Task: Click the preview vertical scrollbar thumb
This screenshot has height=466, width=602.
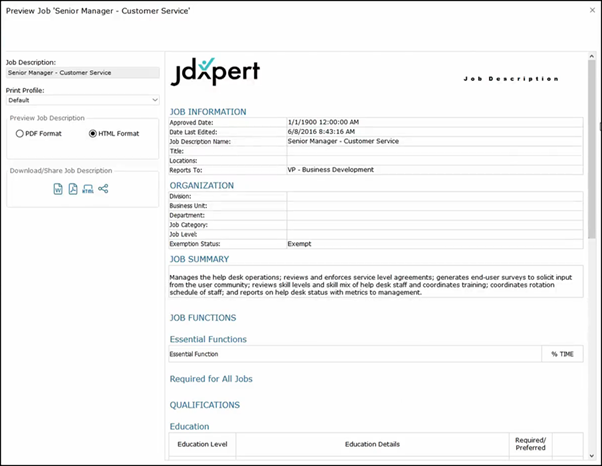Action: tap(593, 150)
